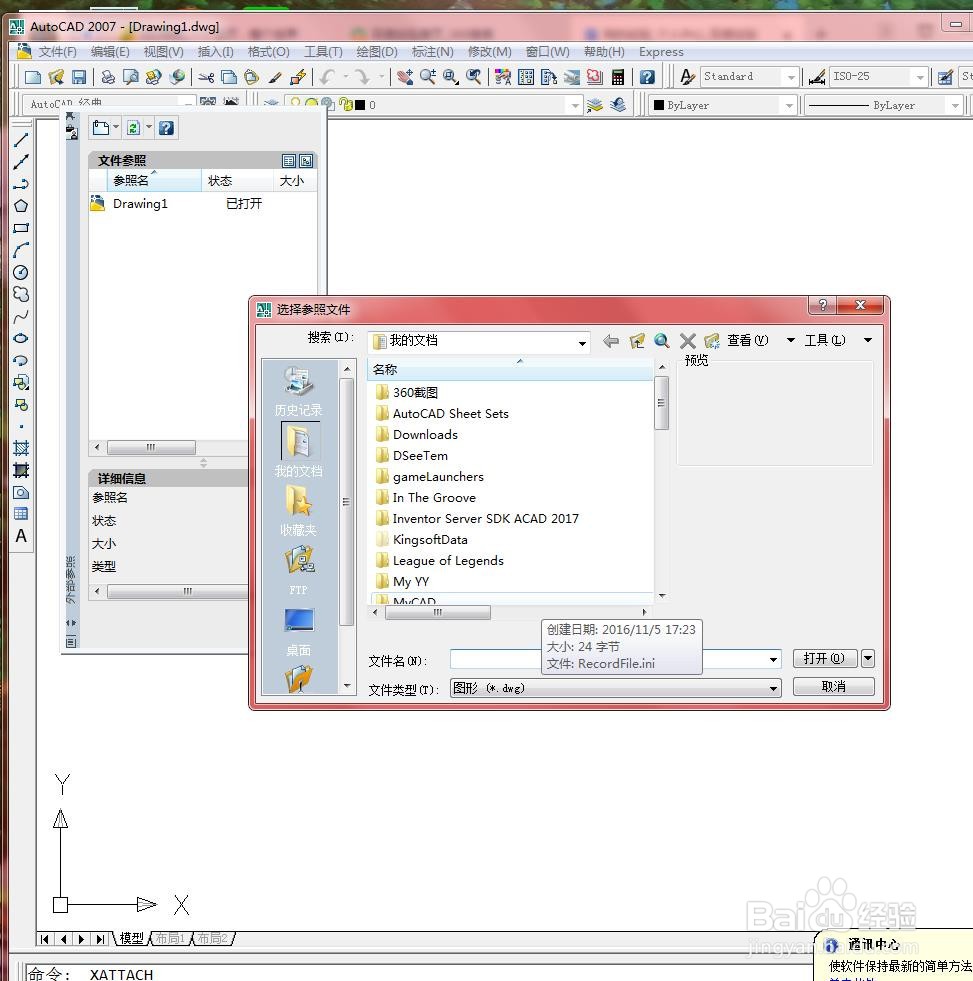Screen dimensions: 973x981
Task: Open the toolbar Help question icon
Action: pos(647,77)
